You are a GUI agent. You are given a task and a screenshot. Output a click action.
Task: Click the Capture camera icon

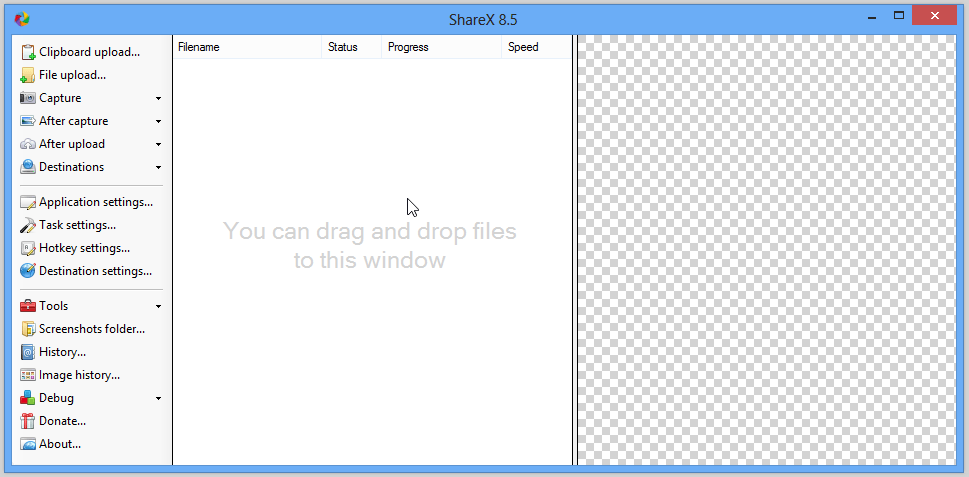click(x=28, y=98)
